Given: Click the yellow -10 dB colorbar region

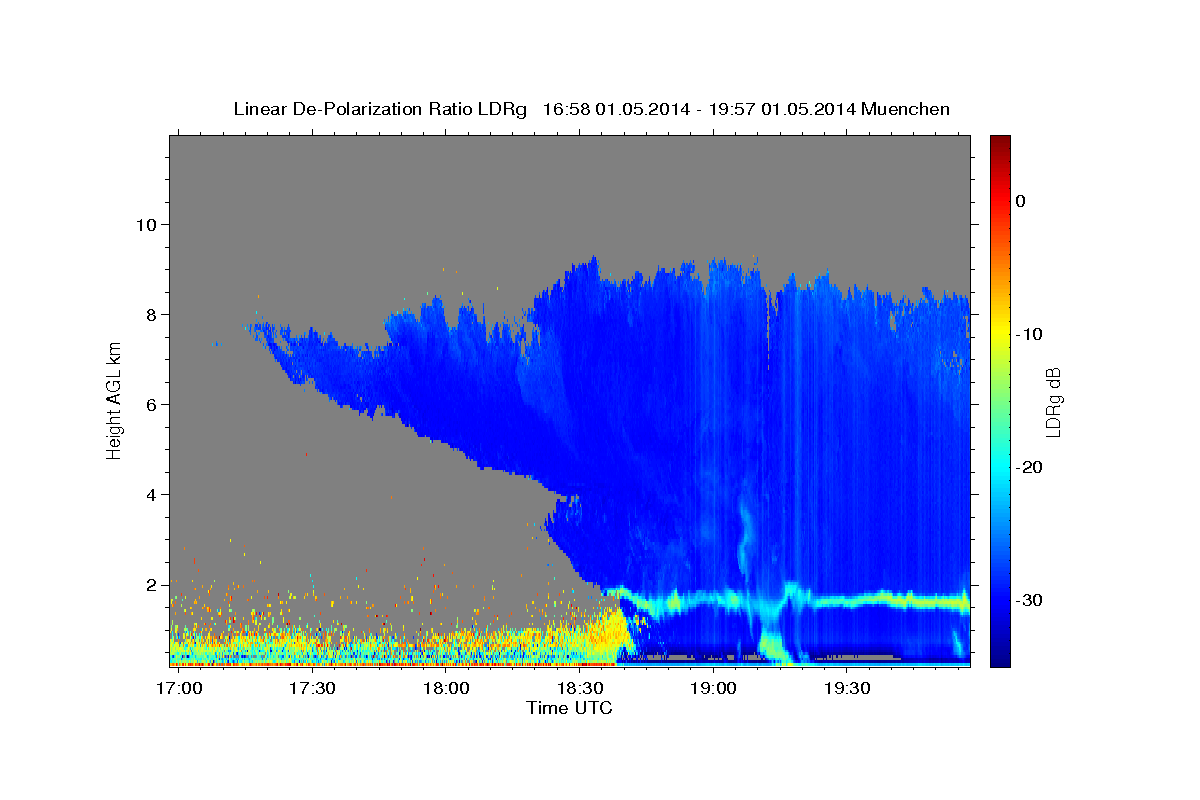Looking at the screenshot, I should pyautogui.click(x=1000, y=334).
